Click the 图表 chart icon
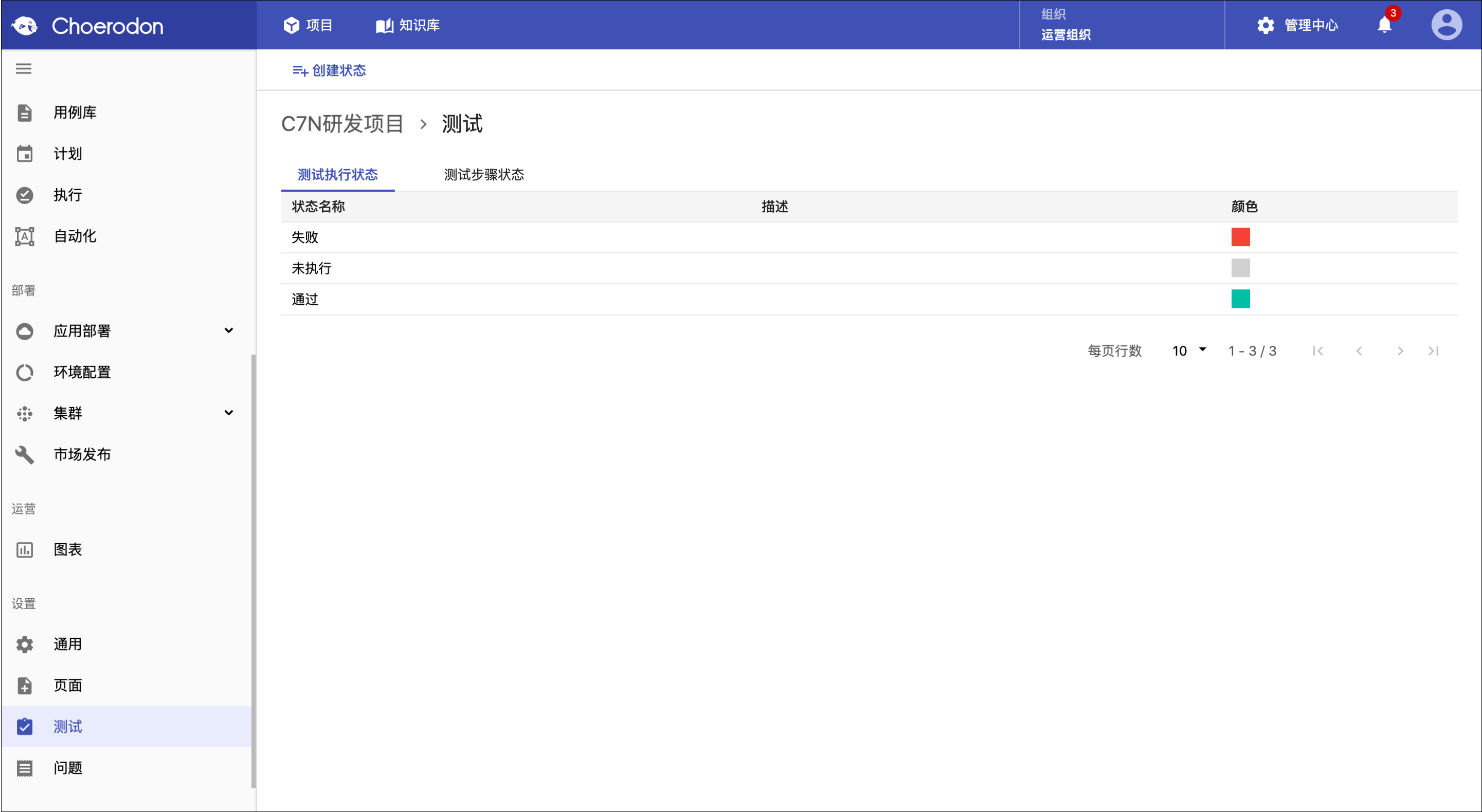1482x812 pixels. point(25,550)
